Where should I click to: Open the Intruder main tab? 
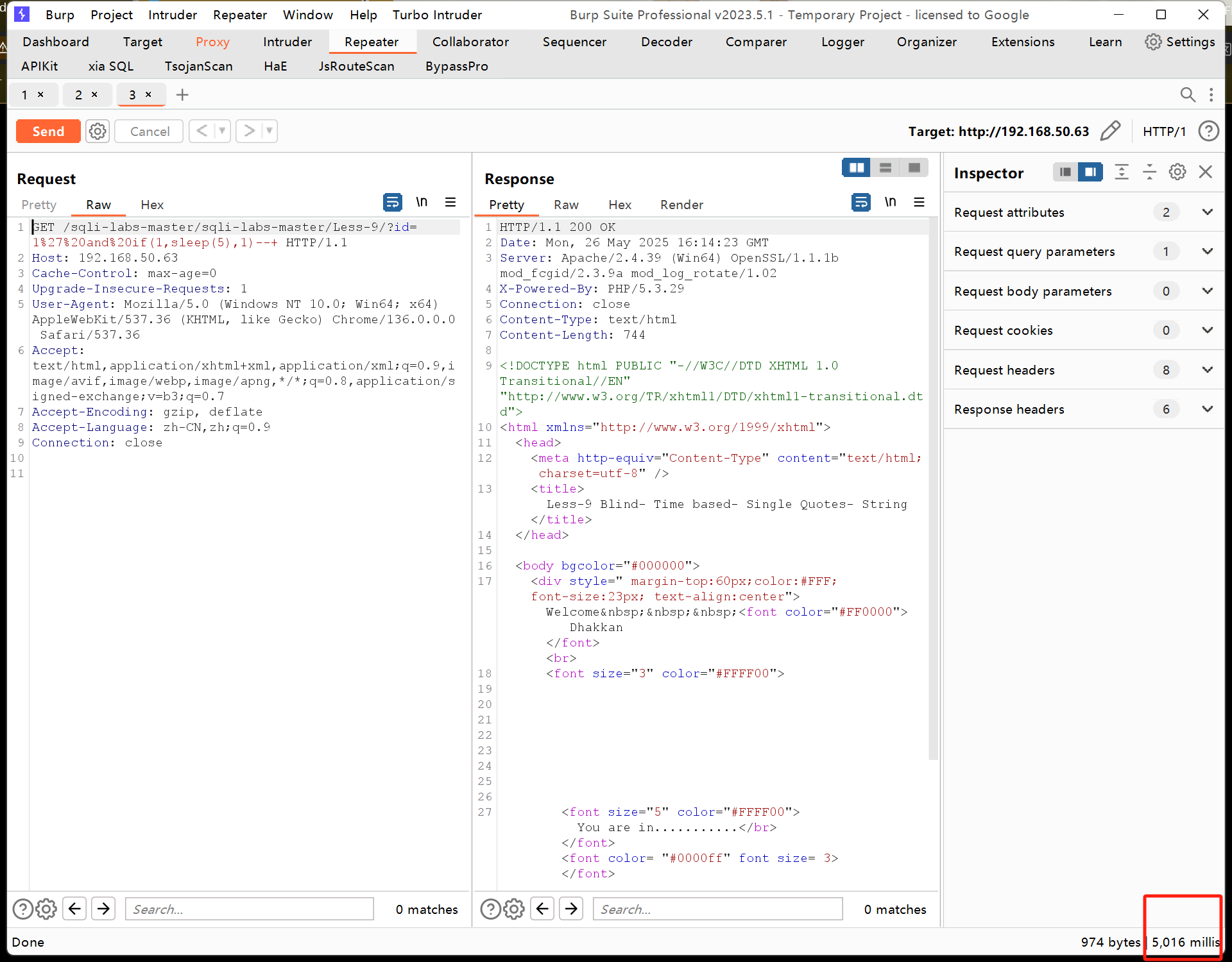tap(287, 42)
